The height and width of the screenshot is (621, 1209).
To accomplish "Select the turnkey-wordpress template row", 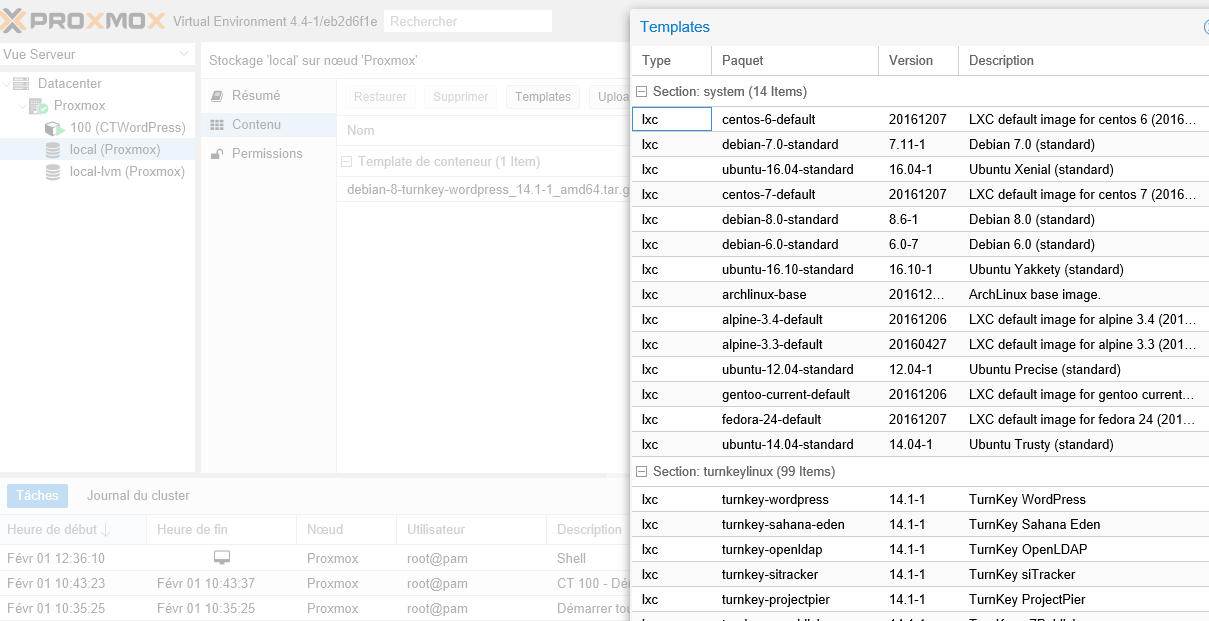I will [775, 500].
